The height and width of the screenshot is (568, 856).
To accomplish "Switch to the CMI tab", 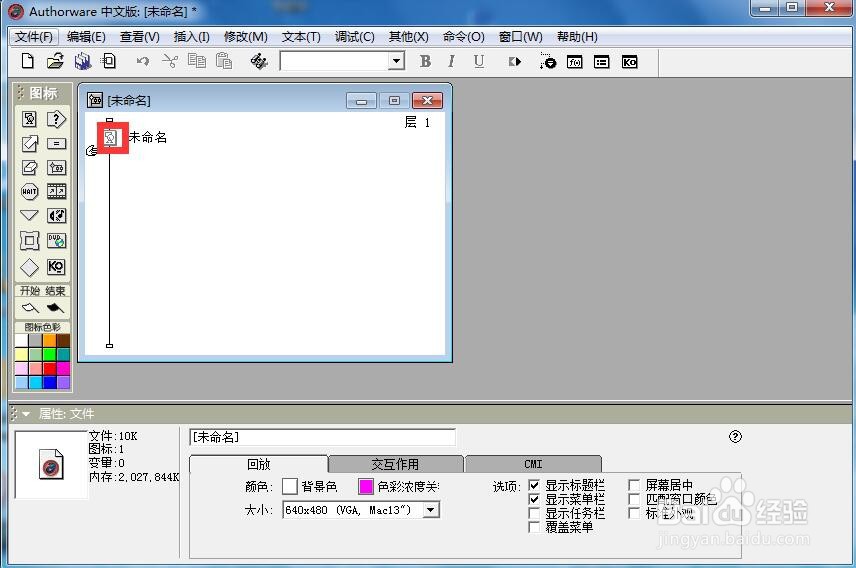I will (533, 464).
